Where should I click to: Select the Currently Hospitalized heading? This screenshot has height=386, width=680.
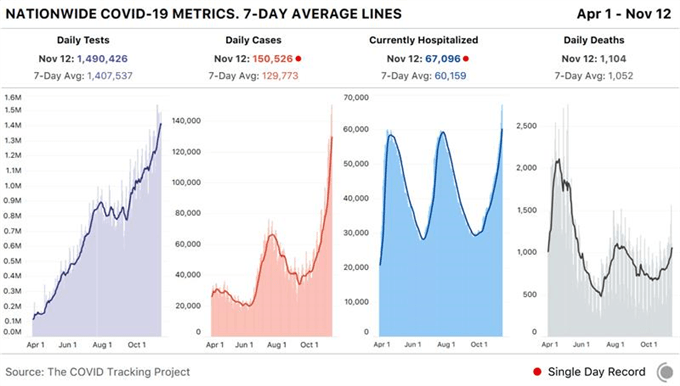pos(424,40)
